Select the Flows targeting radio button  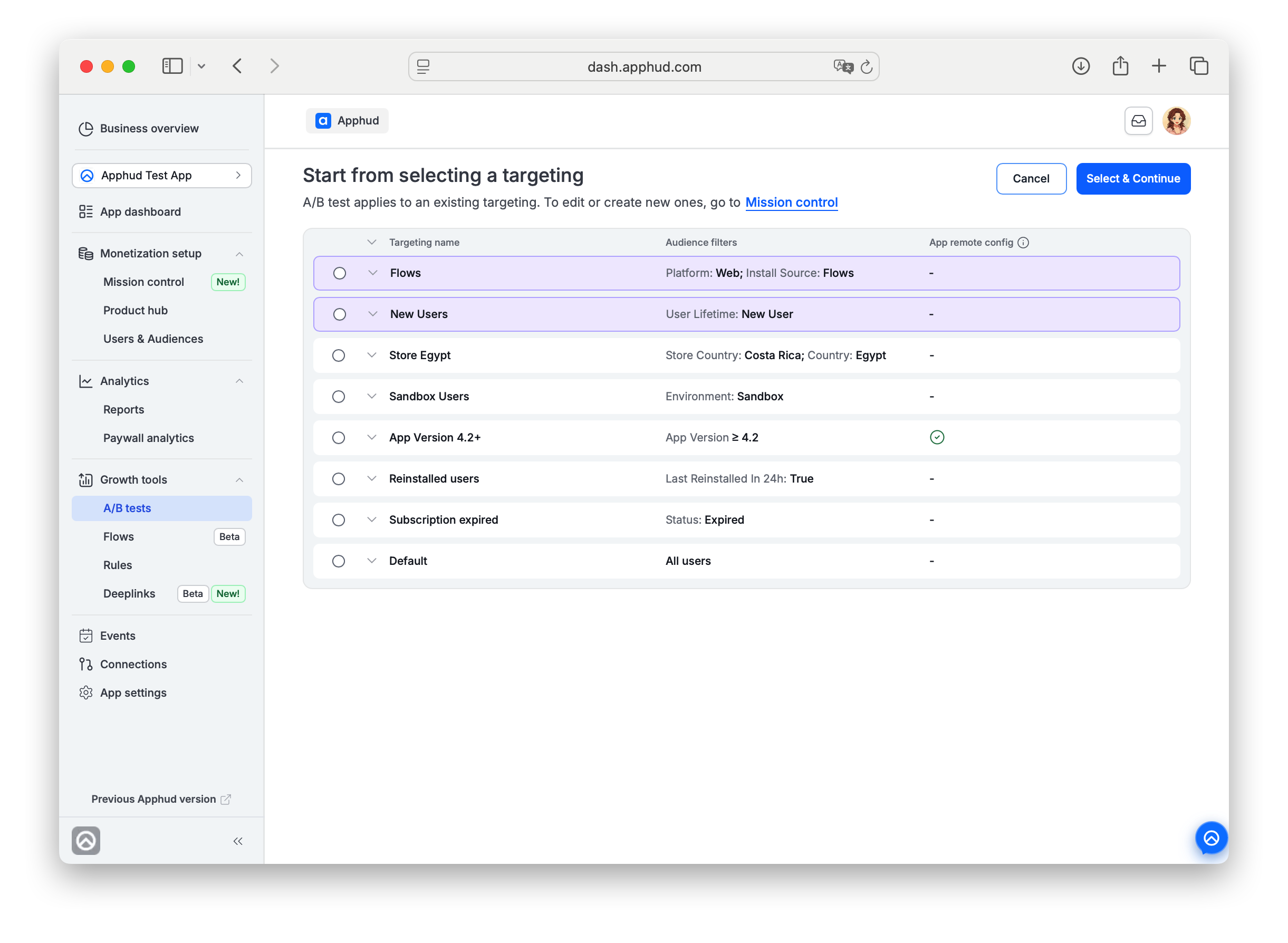[x=340, y=273]
